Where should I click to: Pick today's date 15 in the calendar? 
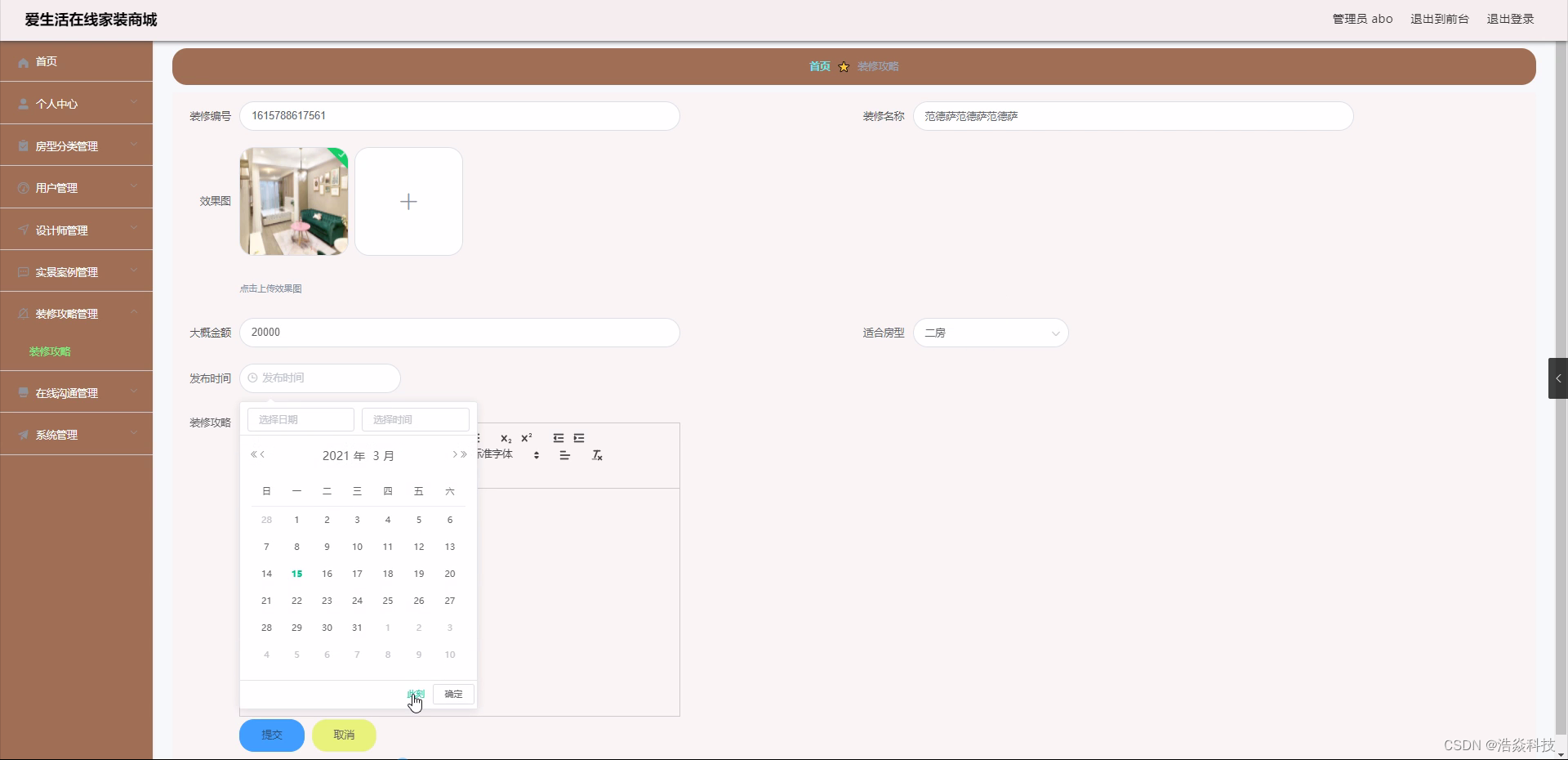(x=296, y=574)
